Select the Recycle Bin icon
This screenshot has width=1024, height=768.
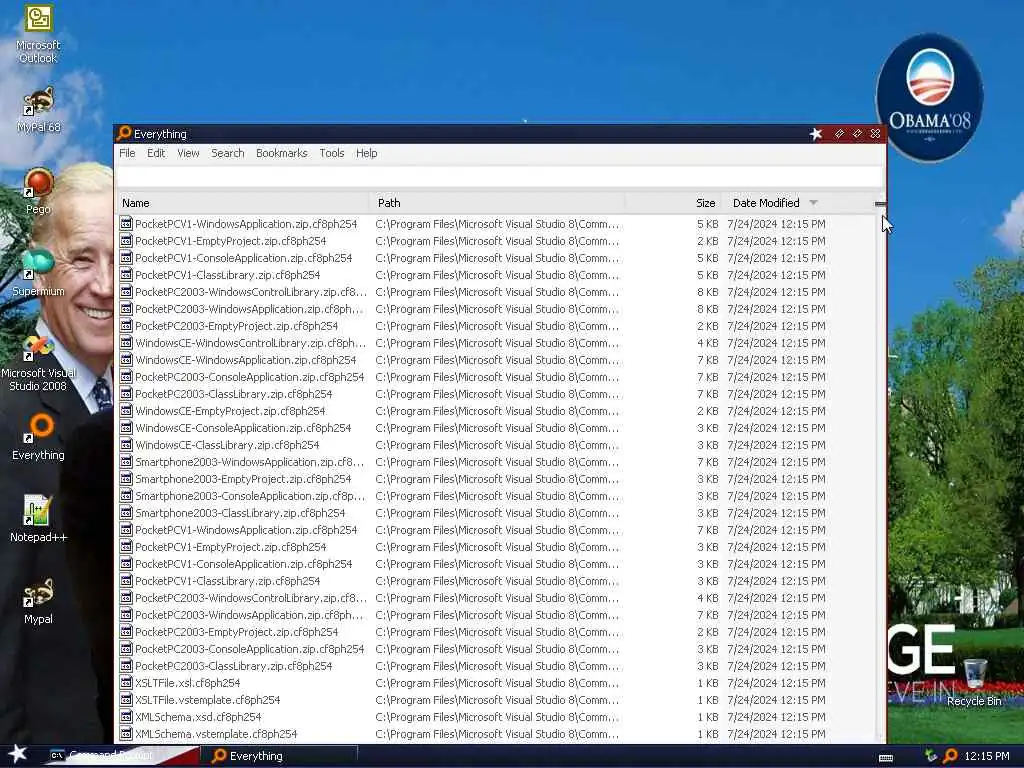pos(974,683)
